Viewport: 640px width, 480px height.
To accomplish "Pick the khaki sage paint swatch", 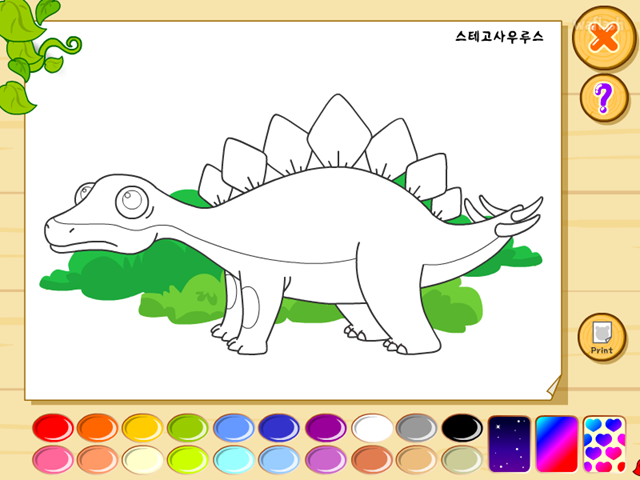I will tap(462, 459).
